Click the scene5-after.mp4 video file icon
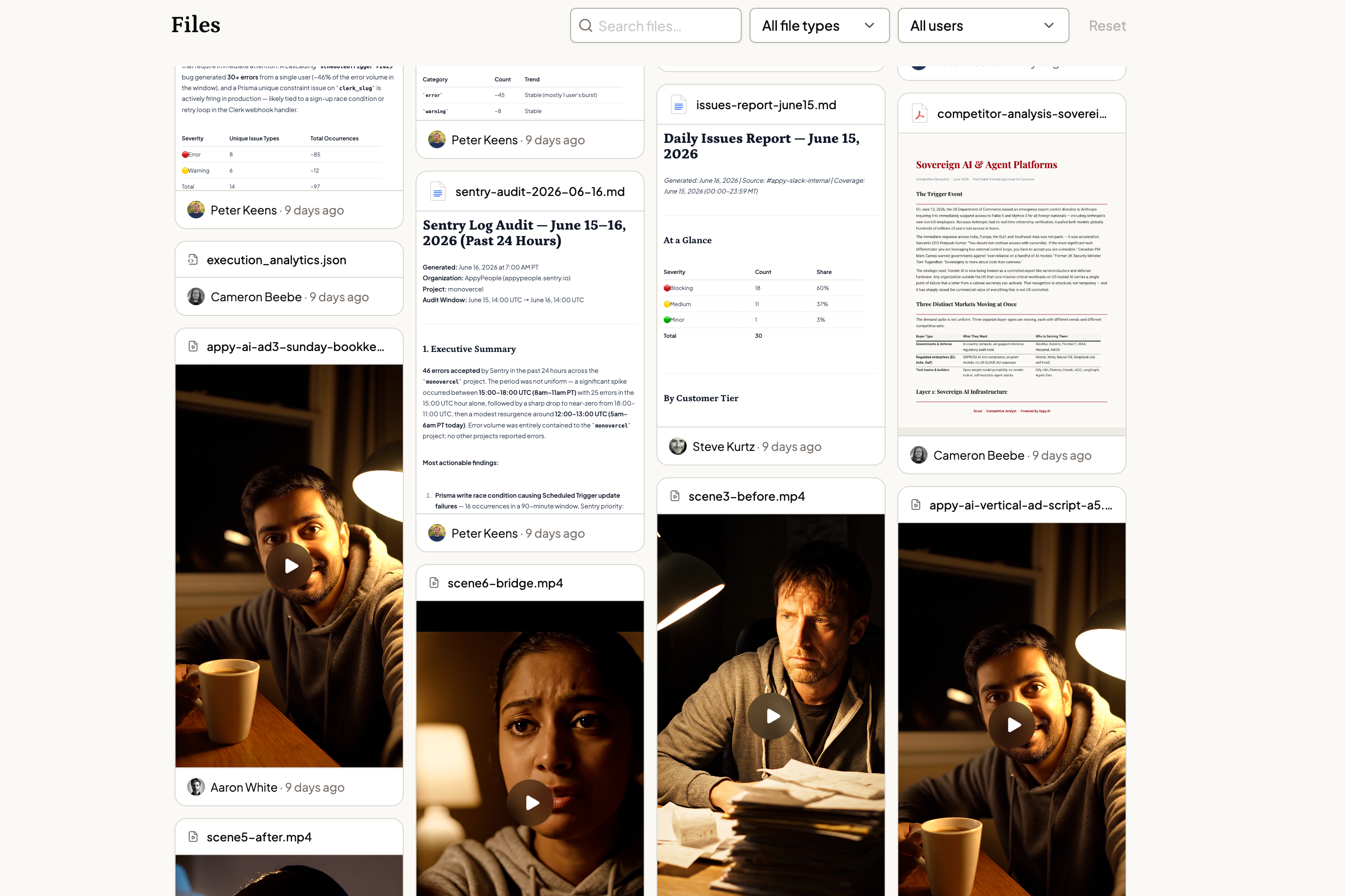This screenshot has width=1345, height=896. (x=193, y=837)
